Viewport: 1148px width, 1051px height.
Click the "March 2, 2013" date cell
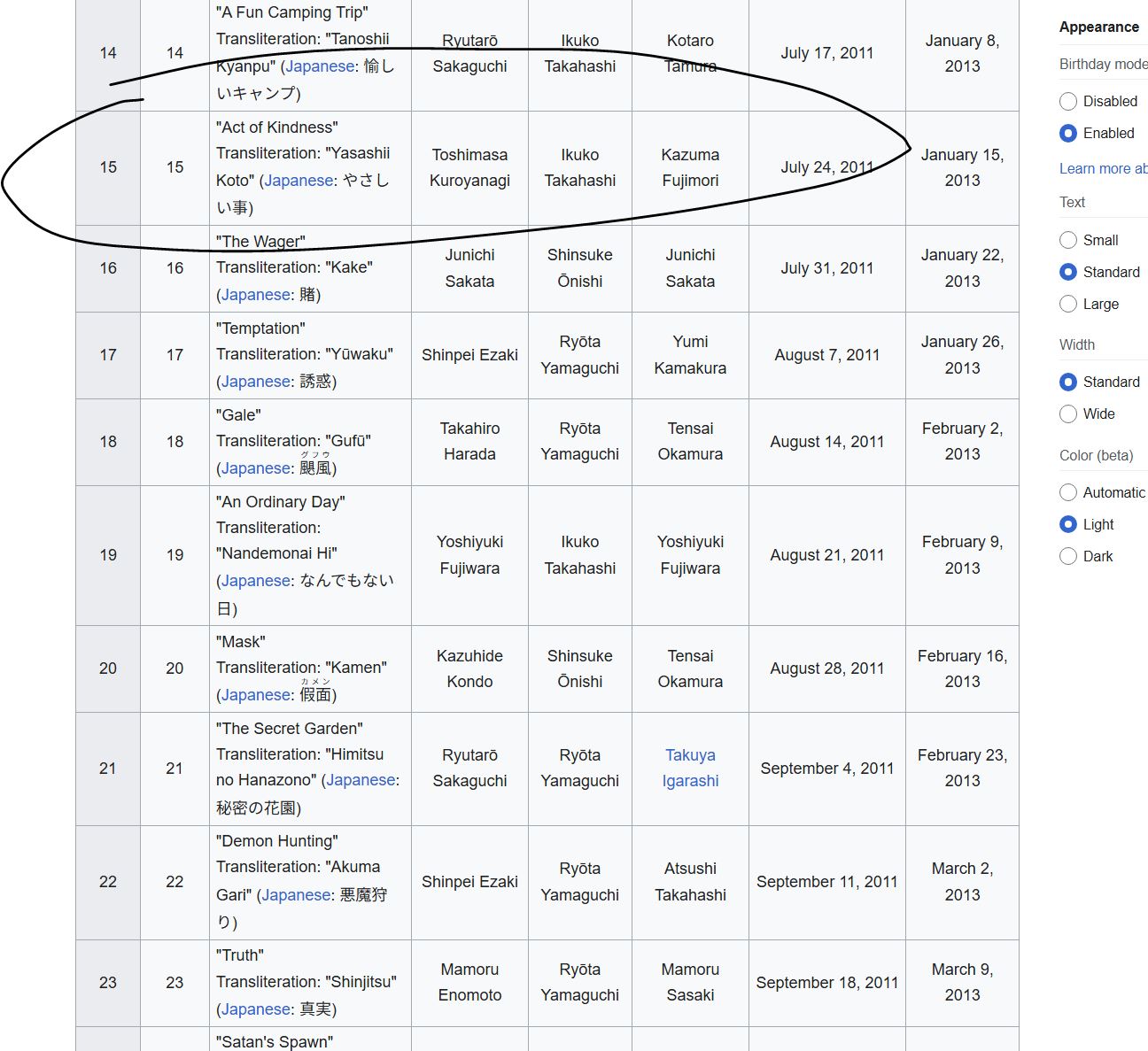click(962, 882)
